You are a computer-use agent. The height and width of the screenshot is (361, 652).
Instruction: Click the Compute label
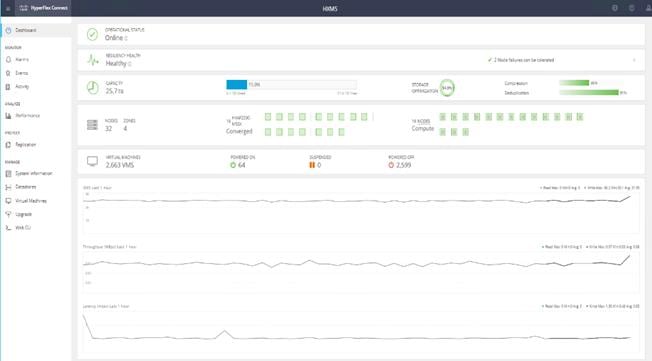(423, 129)
